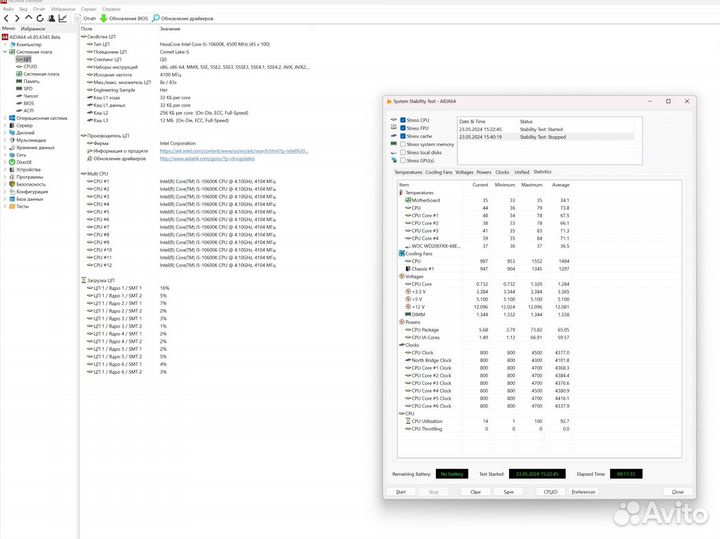This screenshot has width=720, height=539.
Task: Collapse the Системная плата tree node
Action: 4,51
